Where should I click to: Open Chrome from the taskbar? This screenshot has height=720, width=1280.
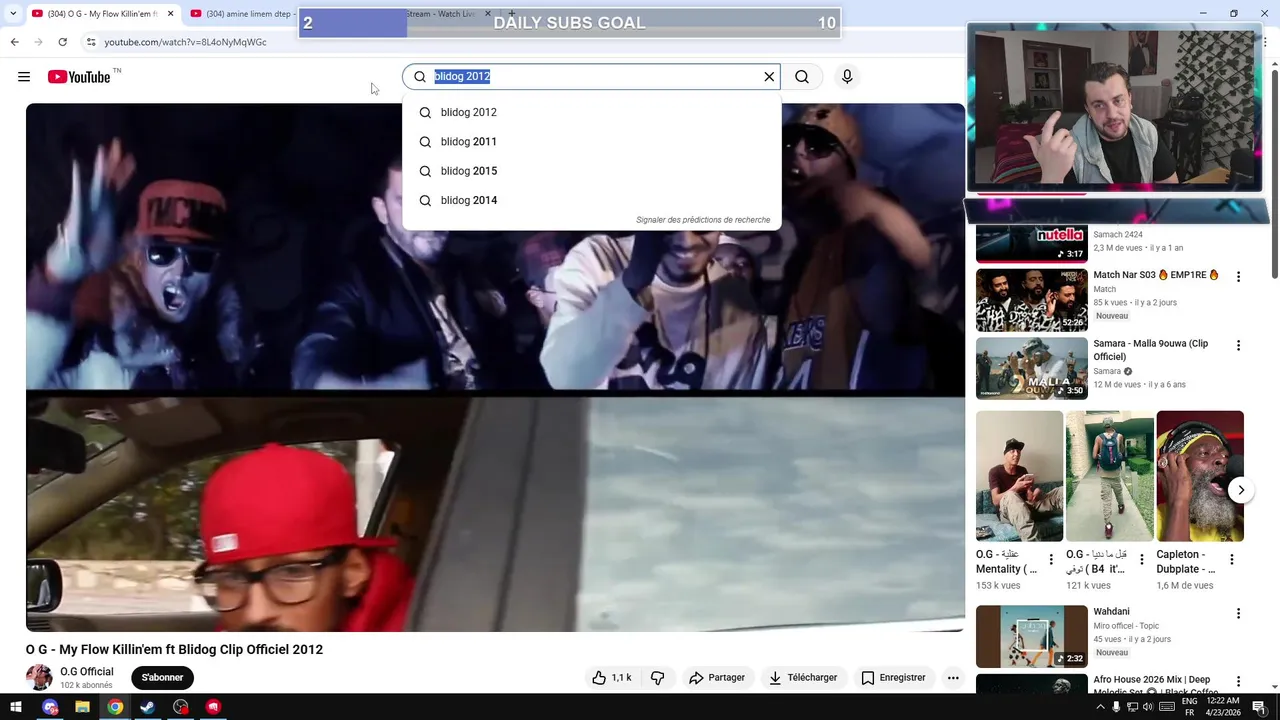coord(115,707)
